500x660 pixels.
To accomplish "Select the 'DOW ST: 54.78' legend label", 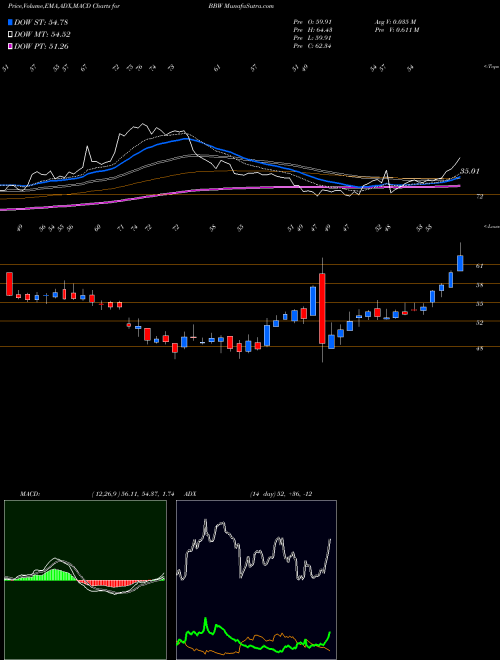I will (x=41, y=22).
